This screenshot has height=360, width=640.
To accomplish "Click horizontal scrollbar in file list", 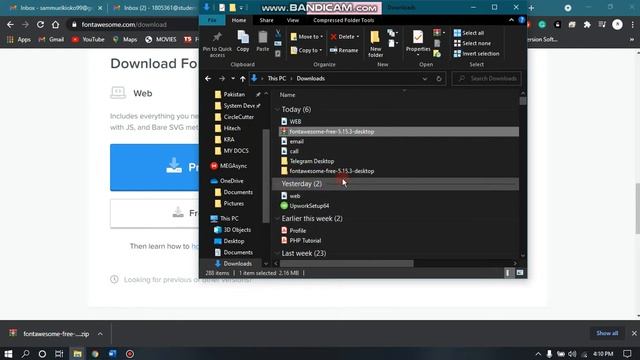I will (x=346, y=264).
